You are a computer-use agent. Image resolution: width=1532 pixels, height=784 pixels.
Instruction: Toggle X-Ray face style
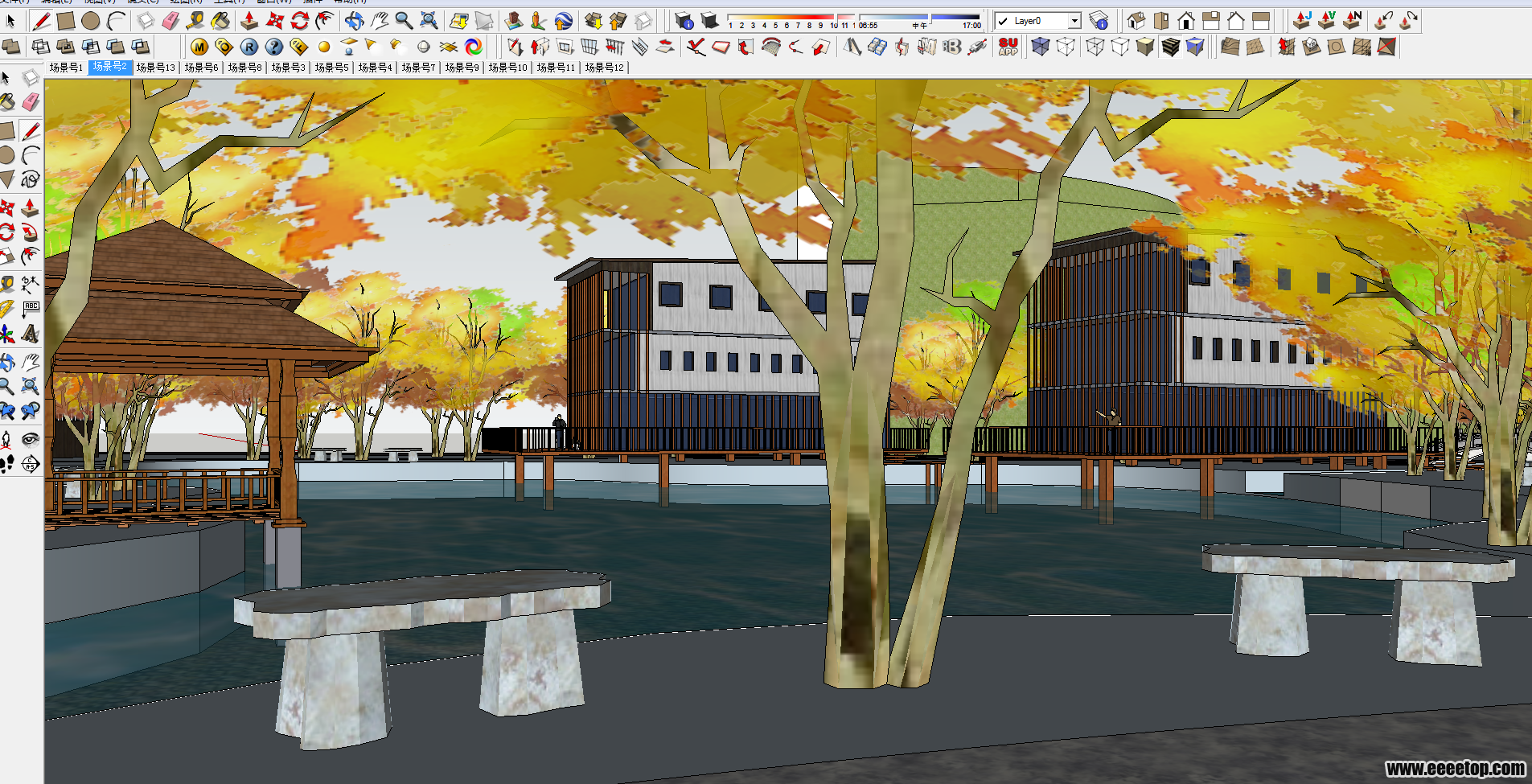[1041, 47]
